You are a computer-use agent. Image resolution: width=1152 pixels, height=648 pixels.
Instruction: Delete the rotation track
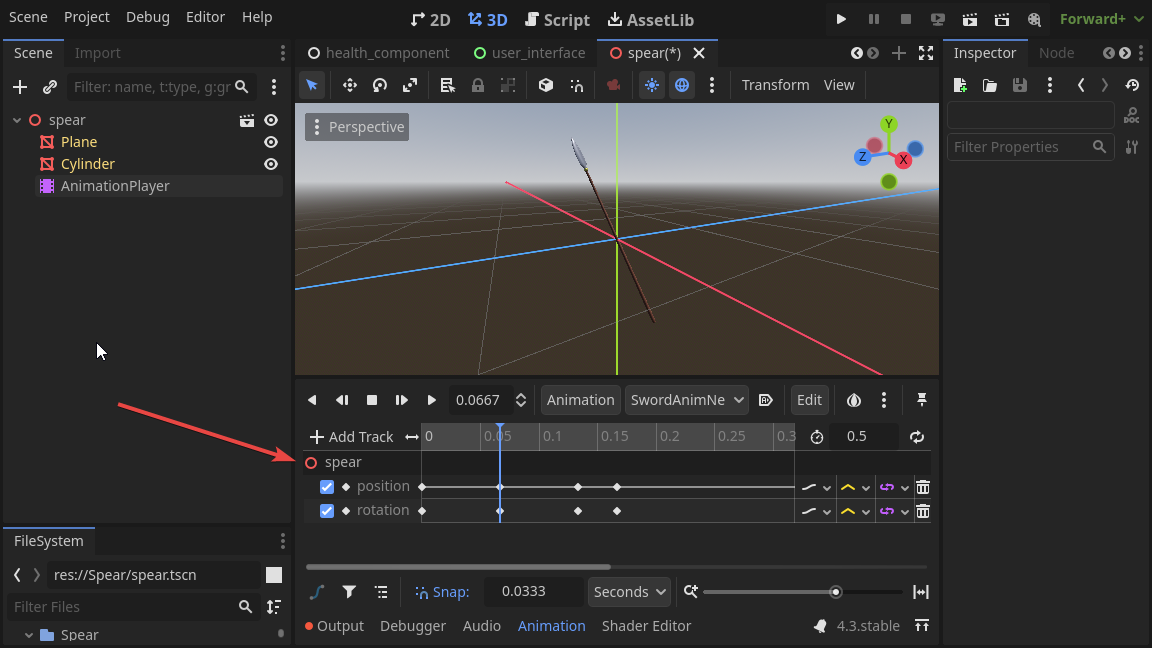(x=923, y=511)
